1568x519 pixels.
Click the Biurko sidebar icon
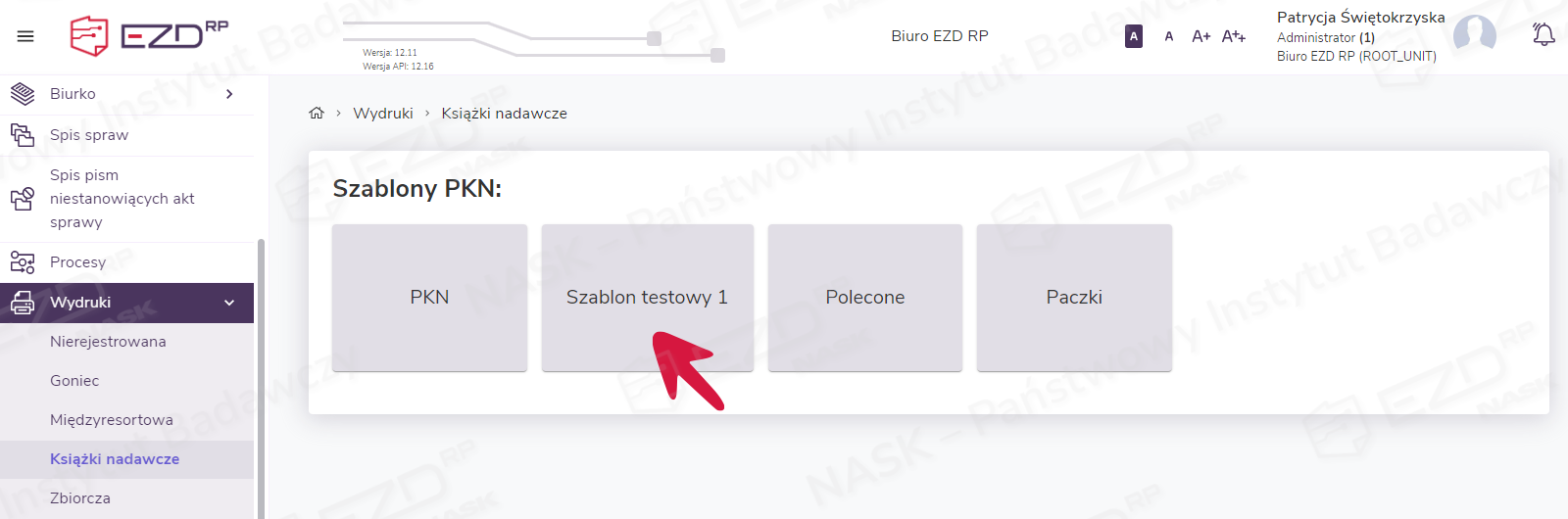click(23, 94)
